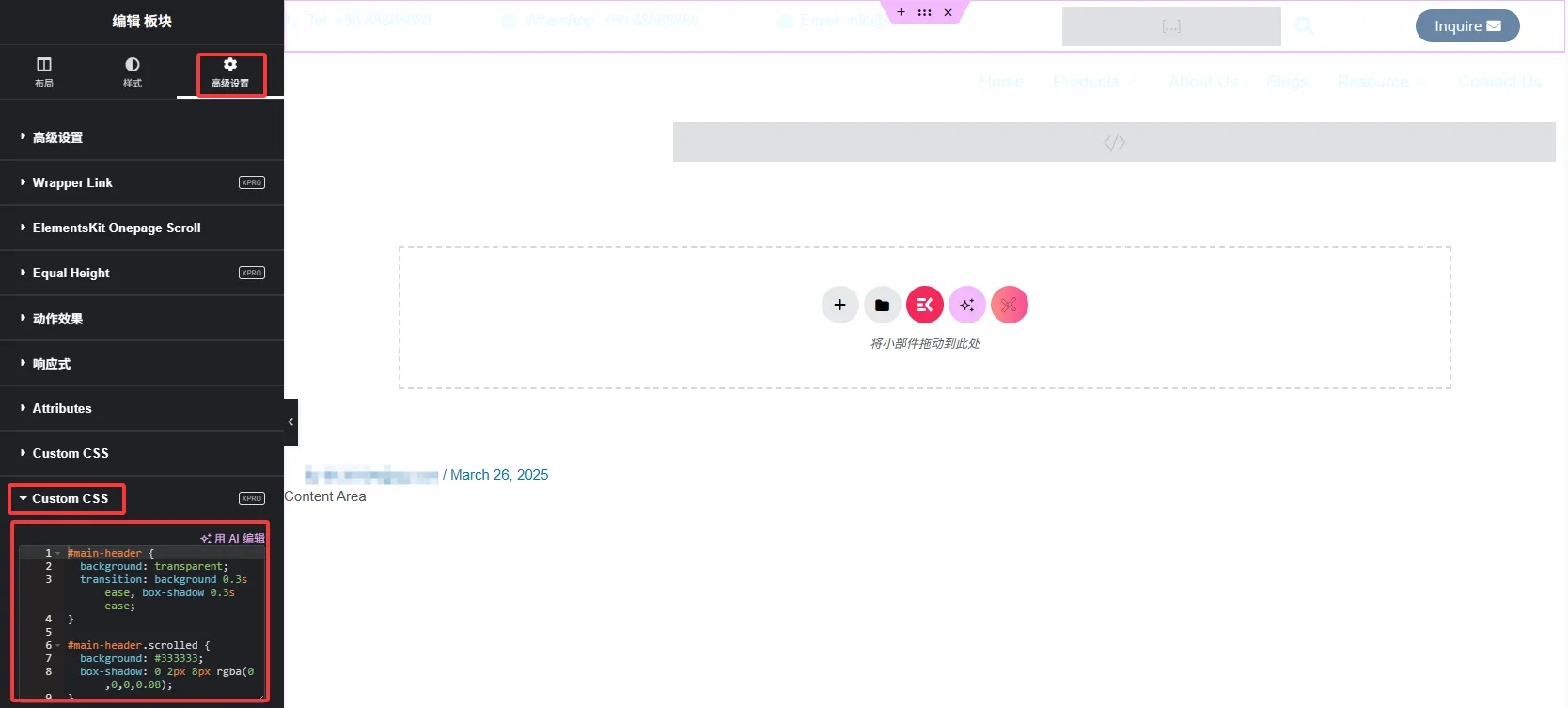Image resolution: width=1568 pixels, height=708 pixels.
Task: Switch to the 样式 style tab
Action: pyautogui.click(x=133, y=71)
